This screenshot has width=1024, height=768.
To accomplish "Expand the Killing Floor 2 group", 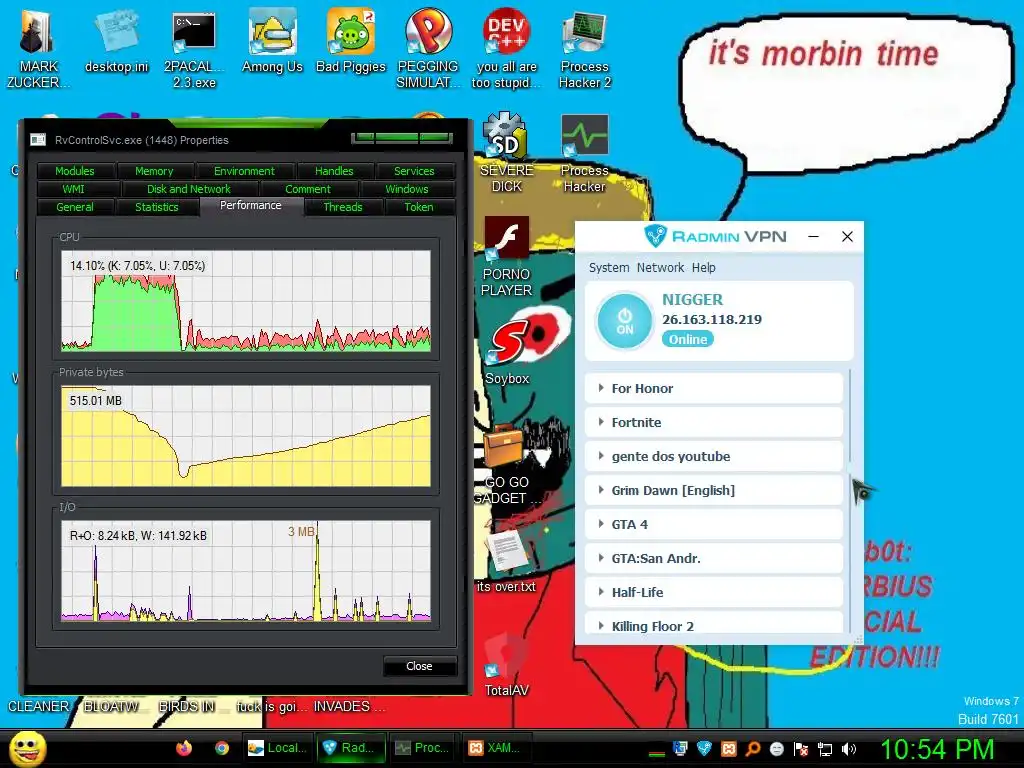I will click(714, 622).
